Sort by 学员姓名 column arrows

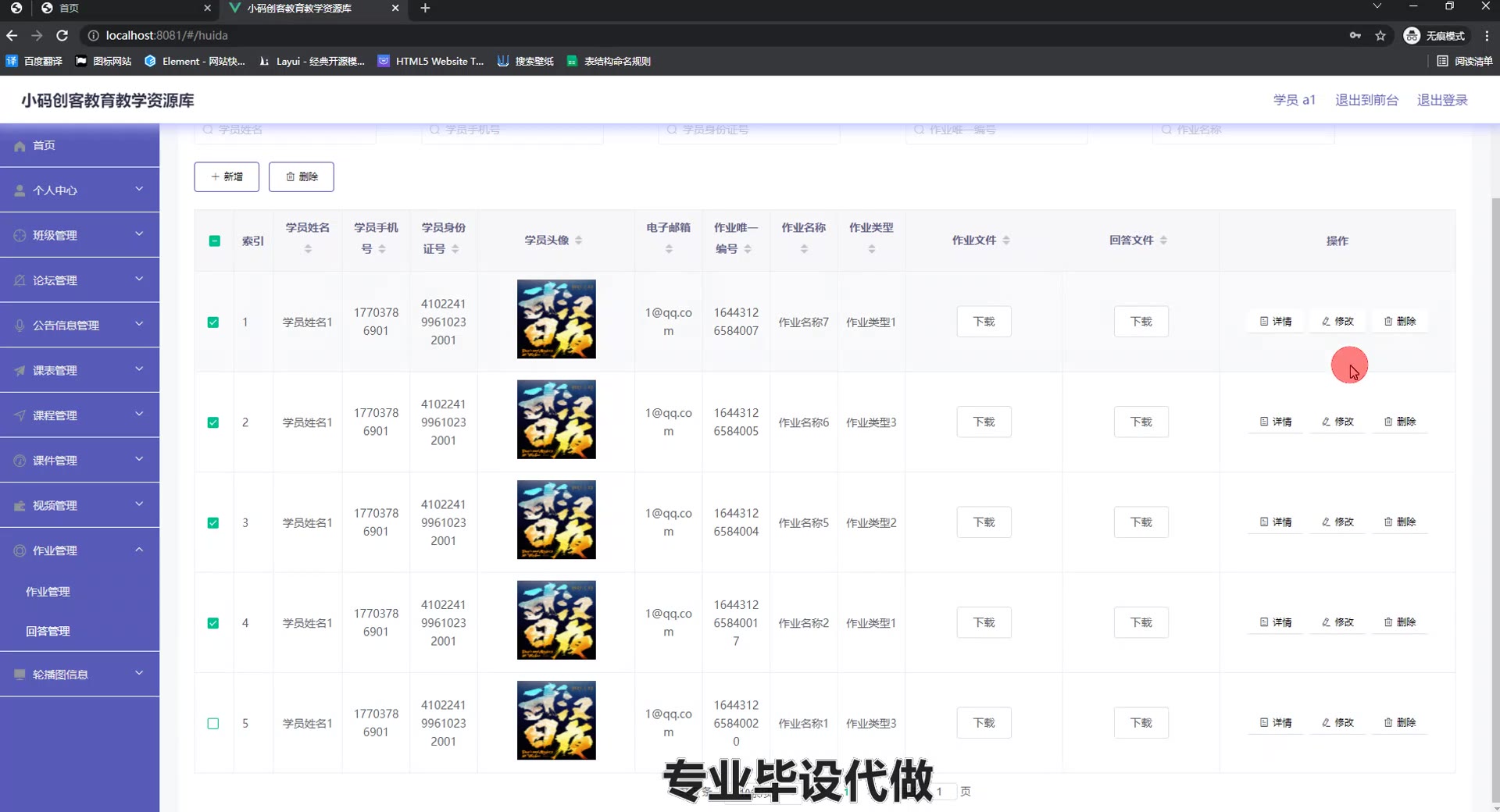pos(308,249)
